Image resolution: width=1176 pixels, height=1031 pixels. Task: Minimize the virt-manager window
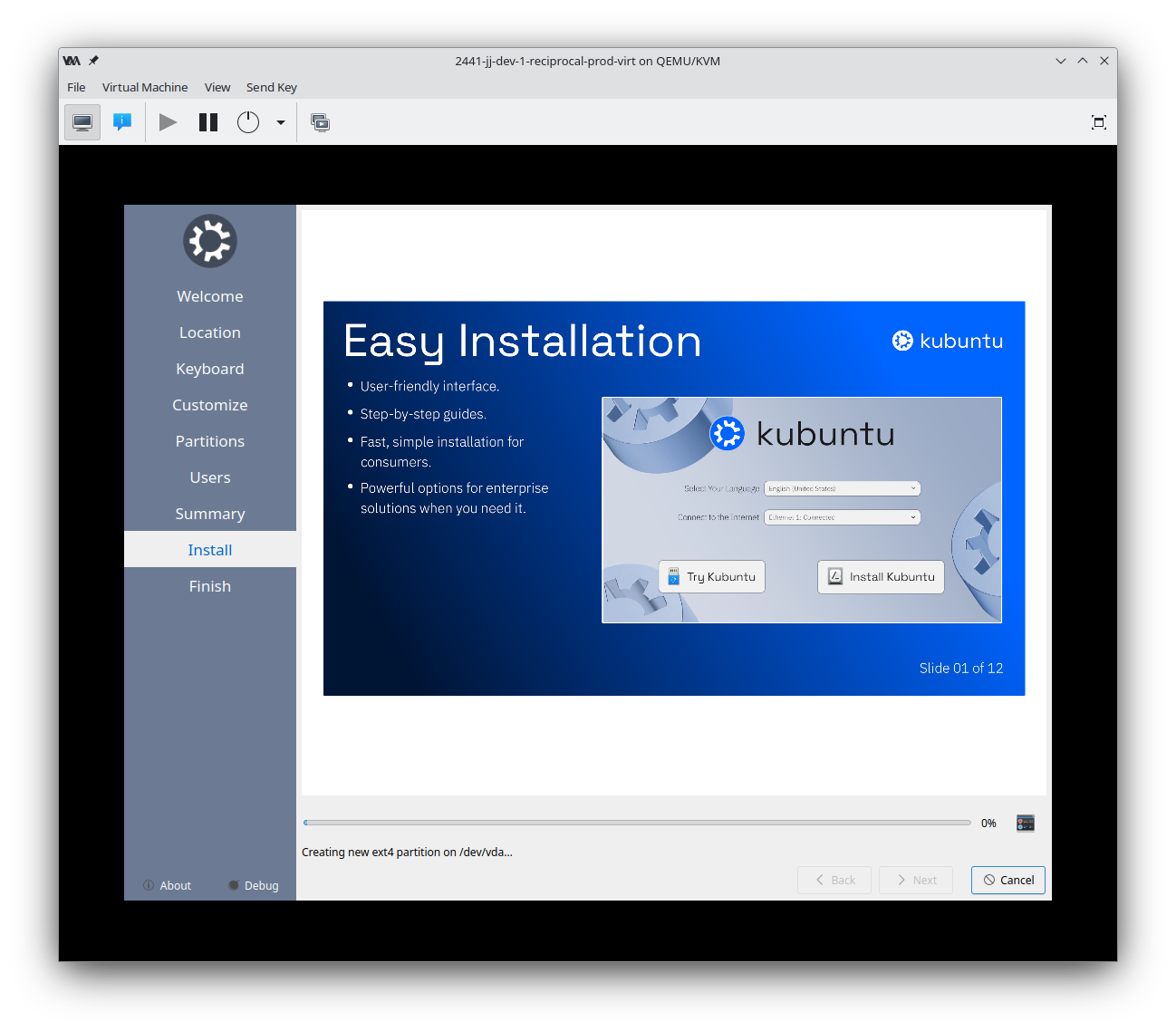click(1061, 61)
